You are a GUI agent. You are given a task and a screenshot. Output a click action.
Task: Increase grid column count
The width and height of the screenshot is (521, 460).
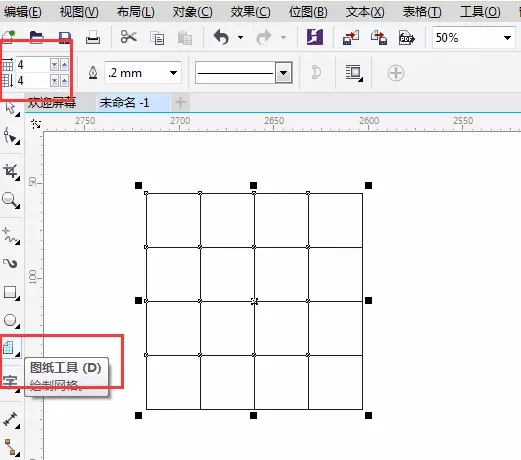(x=64, y=64)
